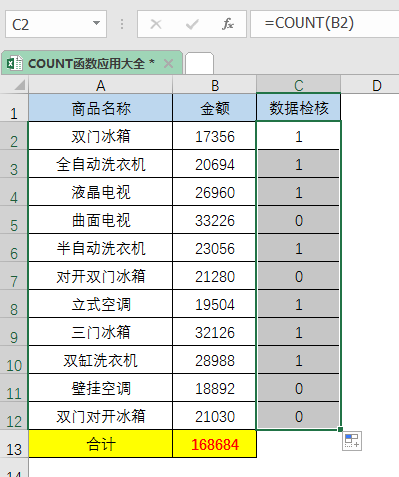The image size is (399, 477).
Task: Select row 13 header
Action: tap(14, 444)
